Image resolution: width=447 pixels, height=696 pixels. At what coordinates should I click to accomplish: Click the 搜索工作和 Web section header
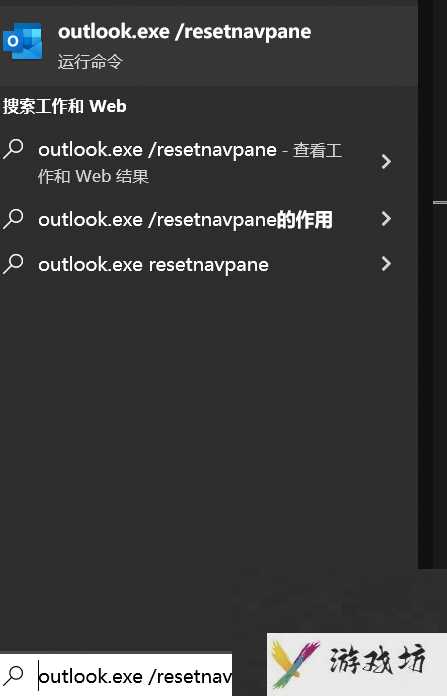coord(64,107)
